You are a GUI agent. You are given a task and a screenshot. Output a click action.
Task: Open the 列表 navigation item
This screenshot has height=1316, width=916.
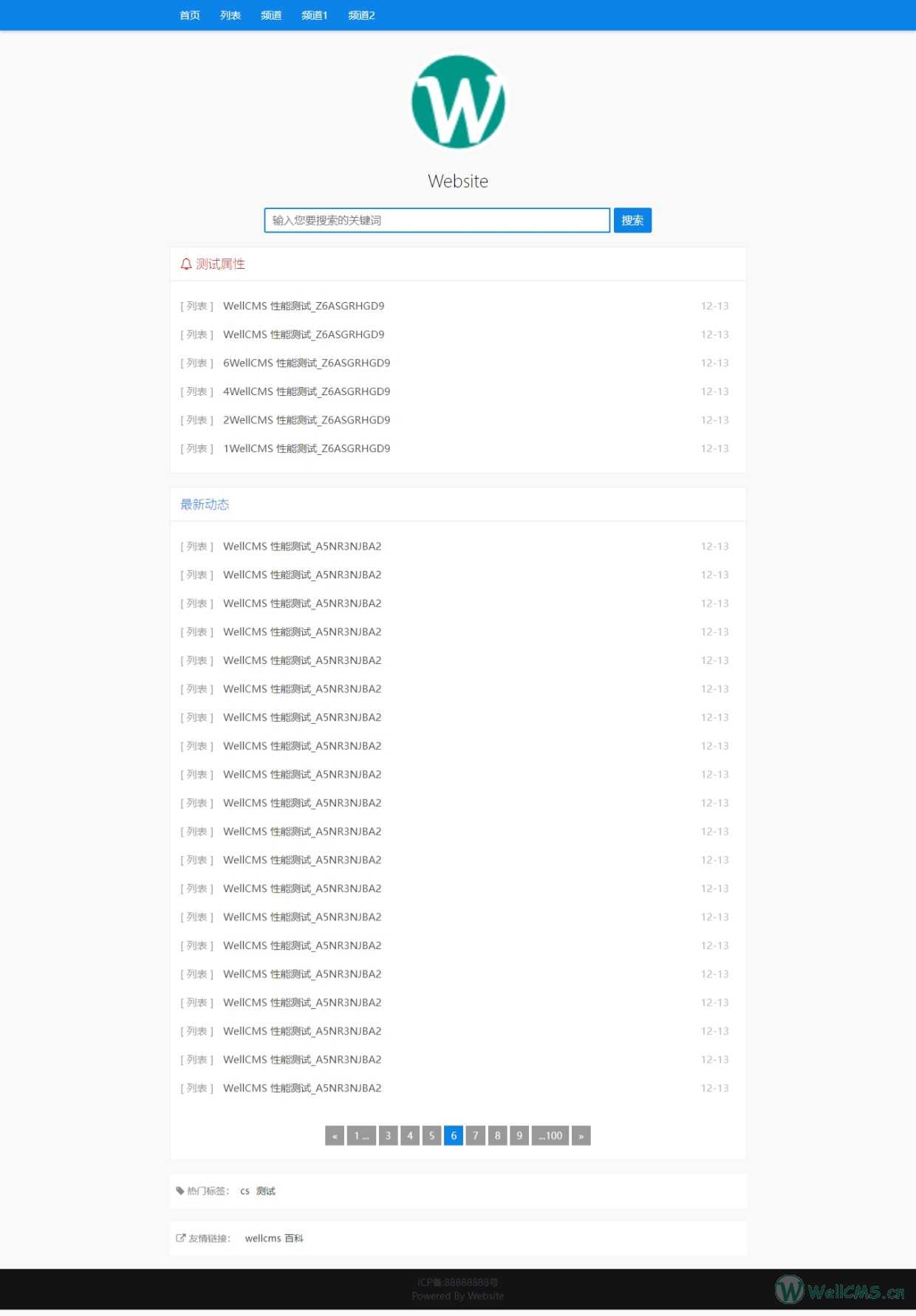[230, 15]
